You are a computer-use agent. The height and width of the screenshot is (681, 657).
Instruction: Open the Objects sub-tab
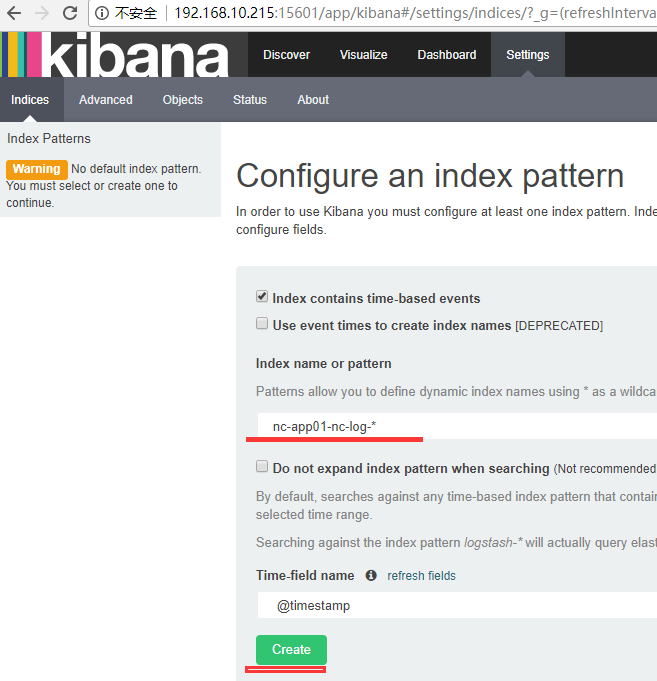[x=183, y=100]
